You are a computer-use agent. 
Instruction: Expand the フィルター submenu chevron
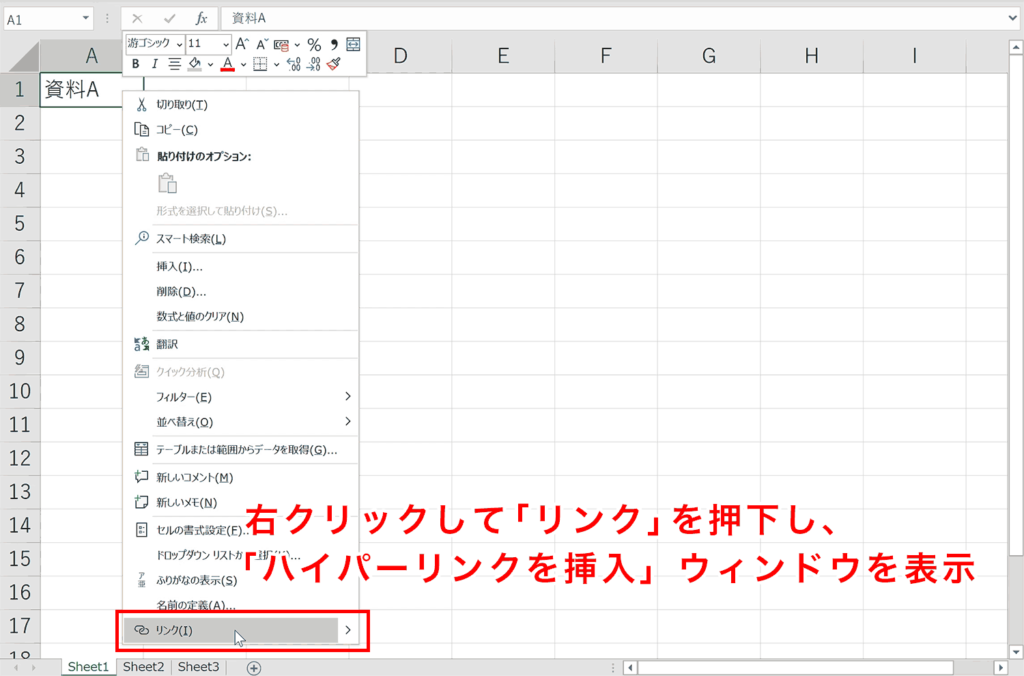coord(348,395)
